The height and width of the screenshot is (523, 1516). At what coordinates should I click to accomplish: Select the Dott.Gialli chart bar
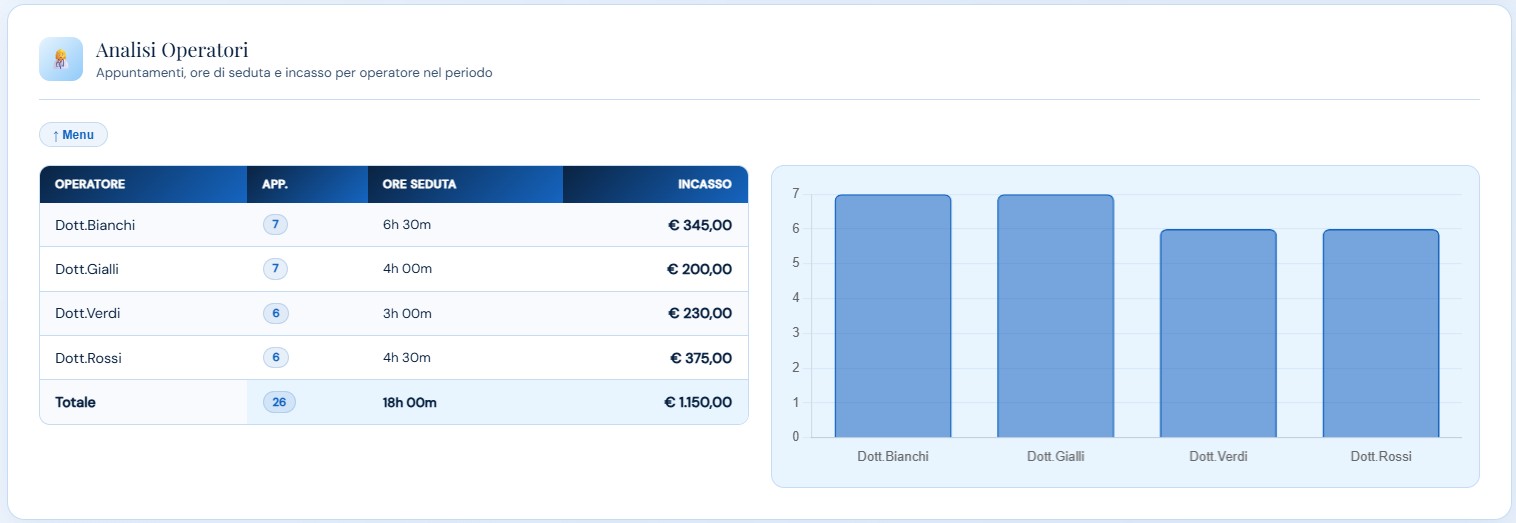coord(1055,316)
